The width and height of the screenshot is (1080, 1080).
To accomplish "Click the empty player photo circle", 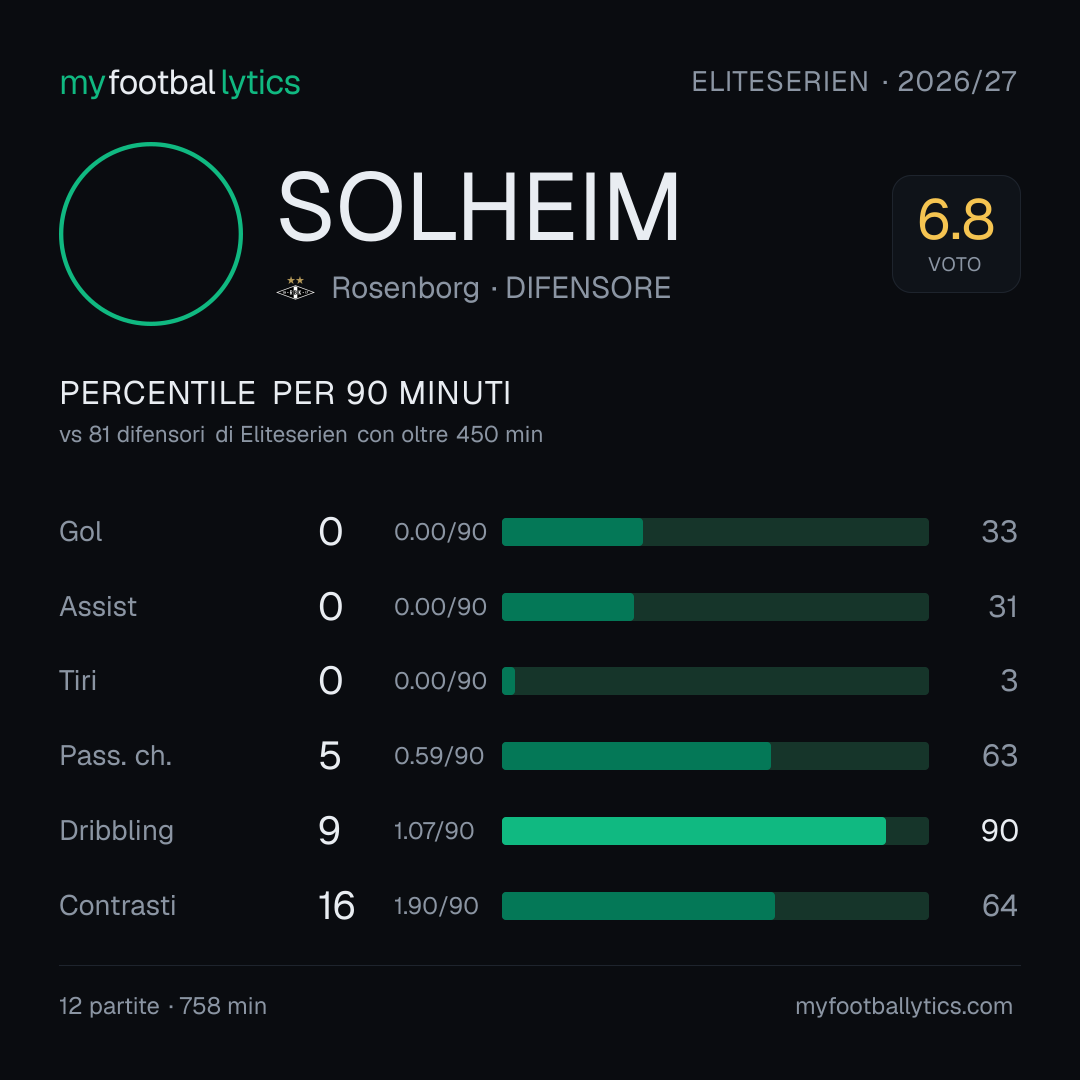I will pyautogui.click(x=151, y=233).
